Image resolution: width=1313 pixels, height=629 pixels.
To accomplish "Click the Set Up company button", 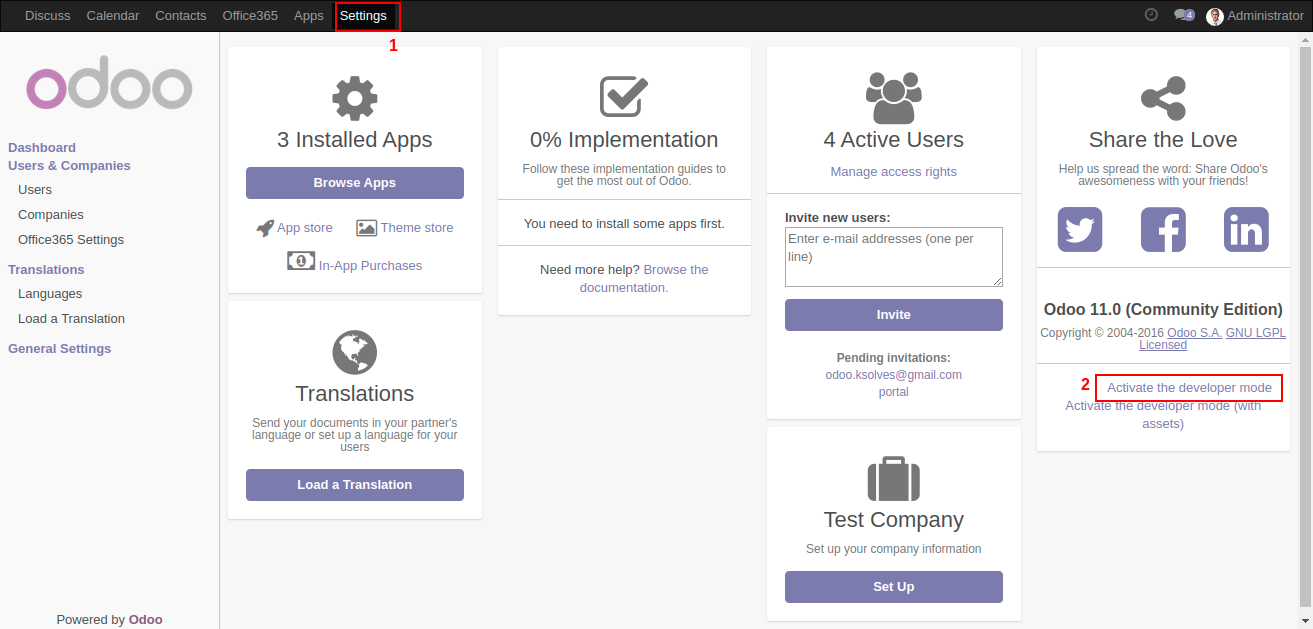I will click(894, 587).
